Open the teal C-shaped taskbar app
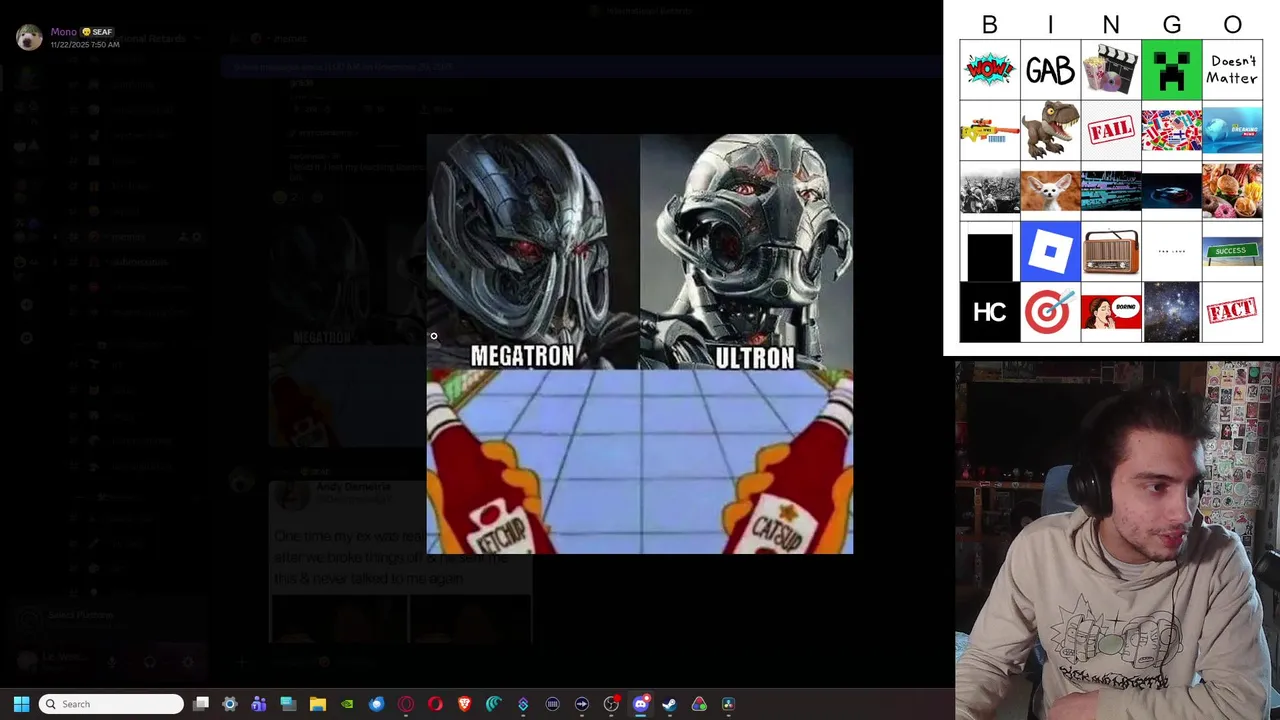1280x720 pixels. click(x=494, y=704)
